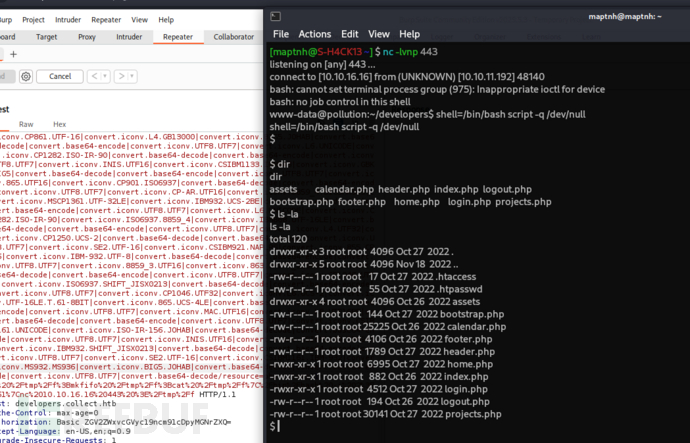This screenshot has height=443, width=690.
Task: Open the terminal File menu
Action: (x=281, y=34)
